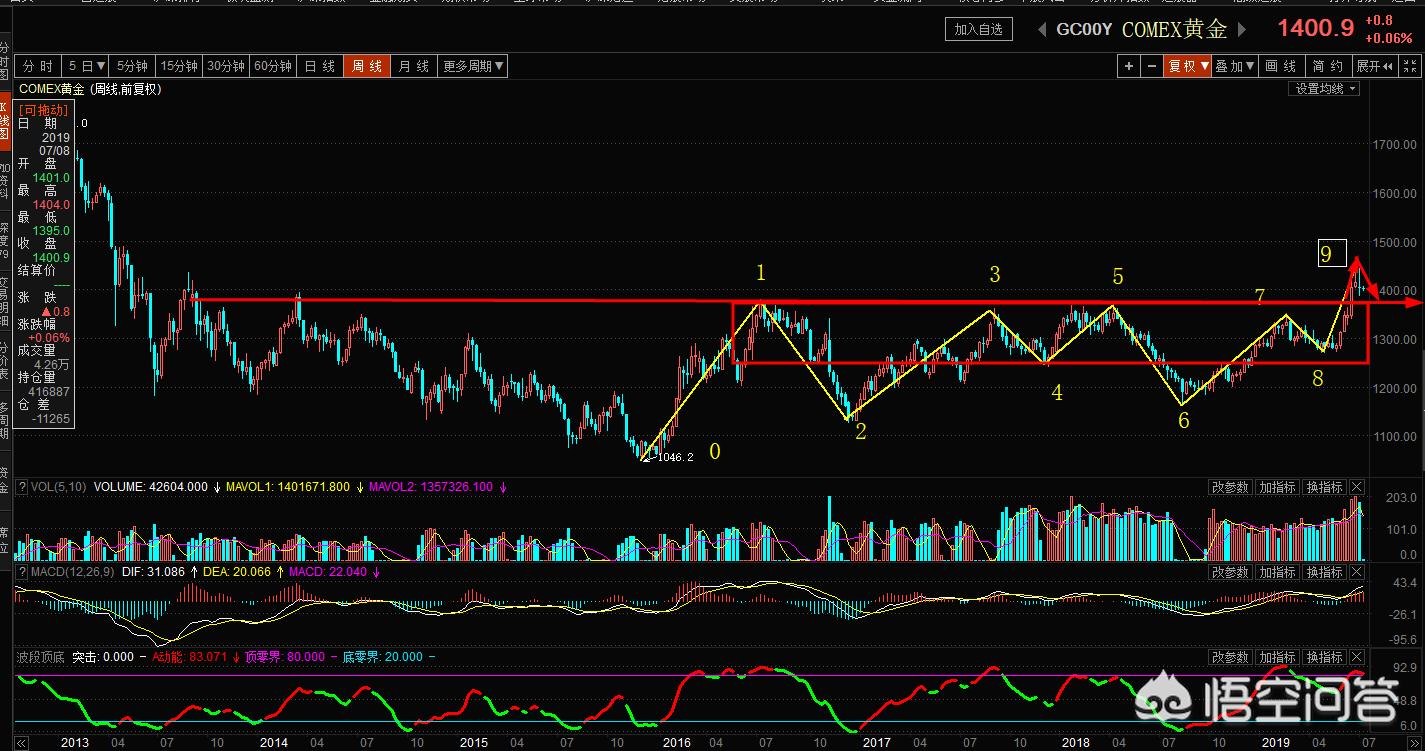1425x751 pixels.
Task: Click the MAVOL2 value text
Action: click(x=433, y=487)
